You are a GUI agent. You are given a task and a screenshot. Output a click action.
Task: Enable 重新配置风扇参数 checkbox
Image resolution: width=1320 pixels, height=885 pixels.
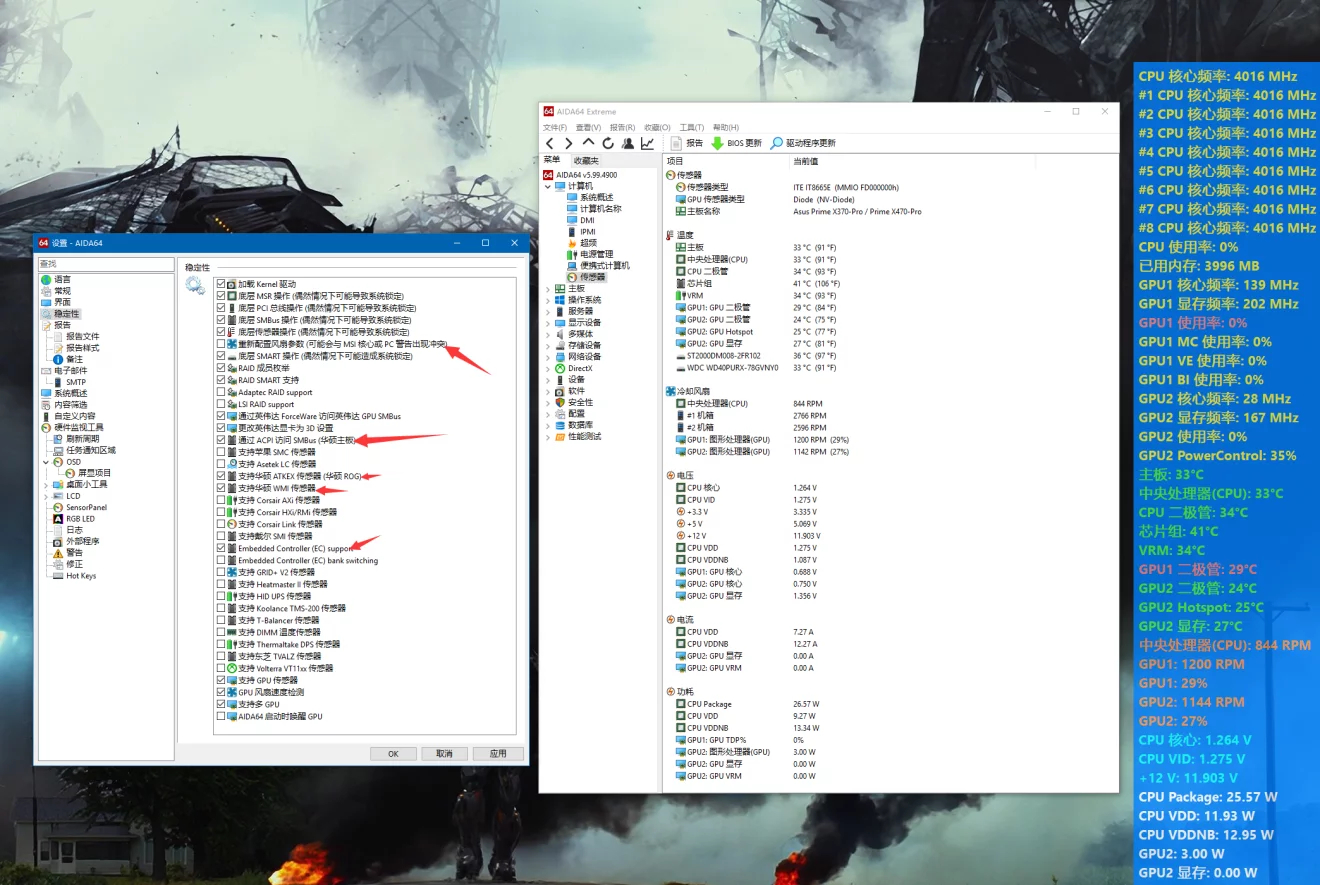click(221, 344)
